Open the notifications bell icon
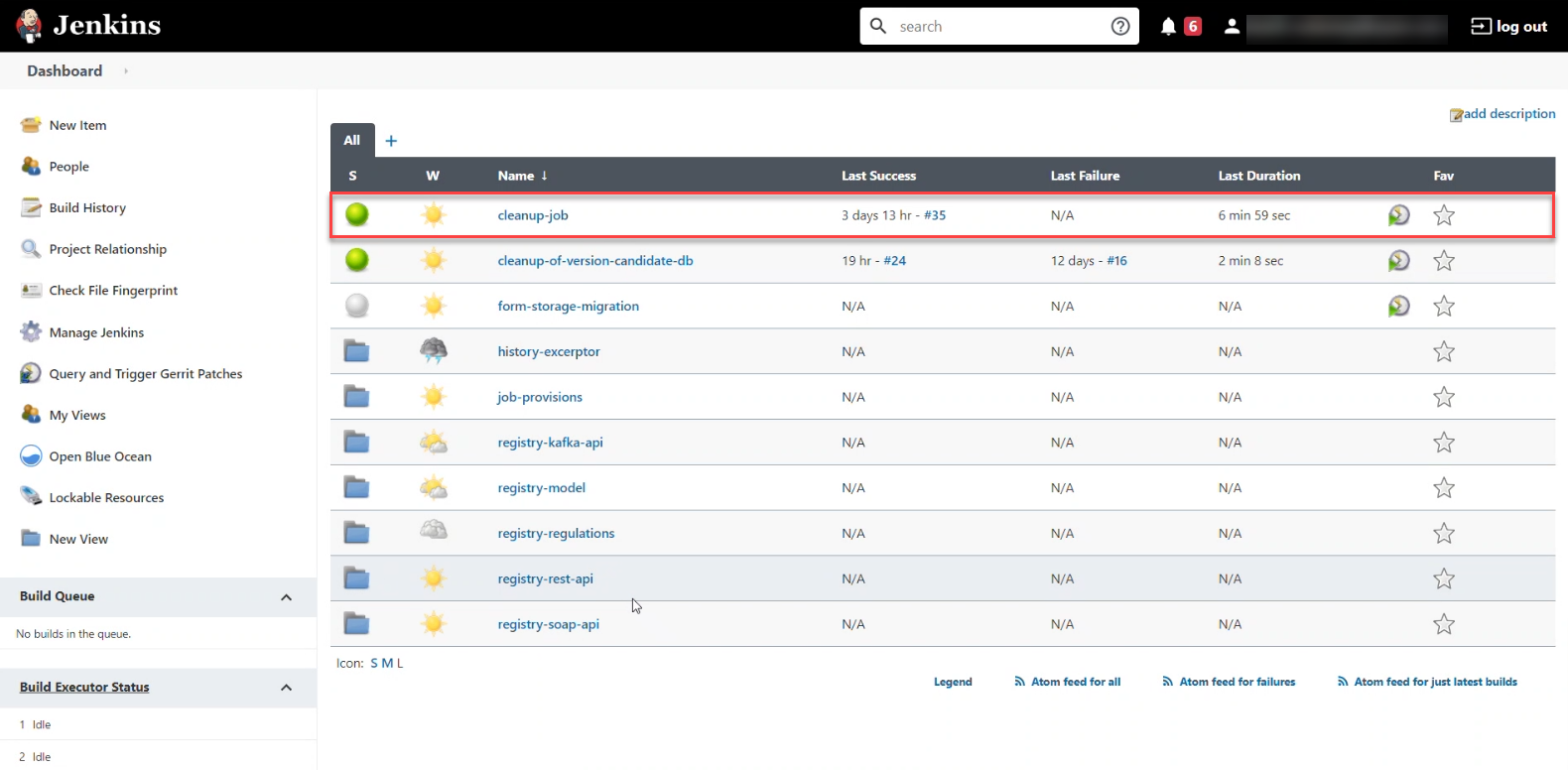This screenshot has width=1568, height=770. 1168,27
